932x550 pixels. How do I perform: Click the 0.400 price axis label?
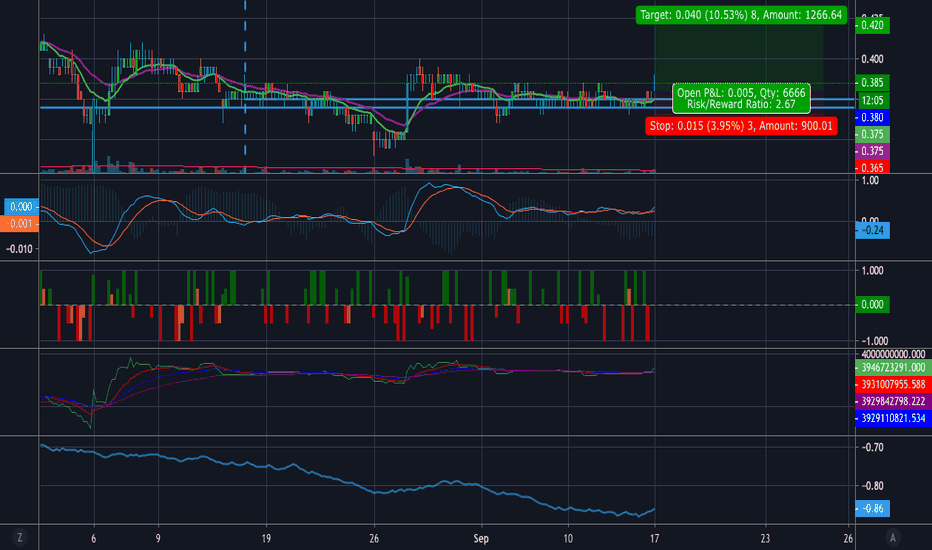tap(872, 59)
